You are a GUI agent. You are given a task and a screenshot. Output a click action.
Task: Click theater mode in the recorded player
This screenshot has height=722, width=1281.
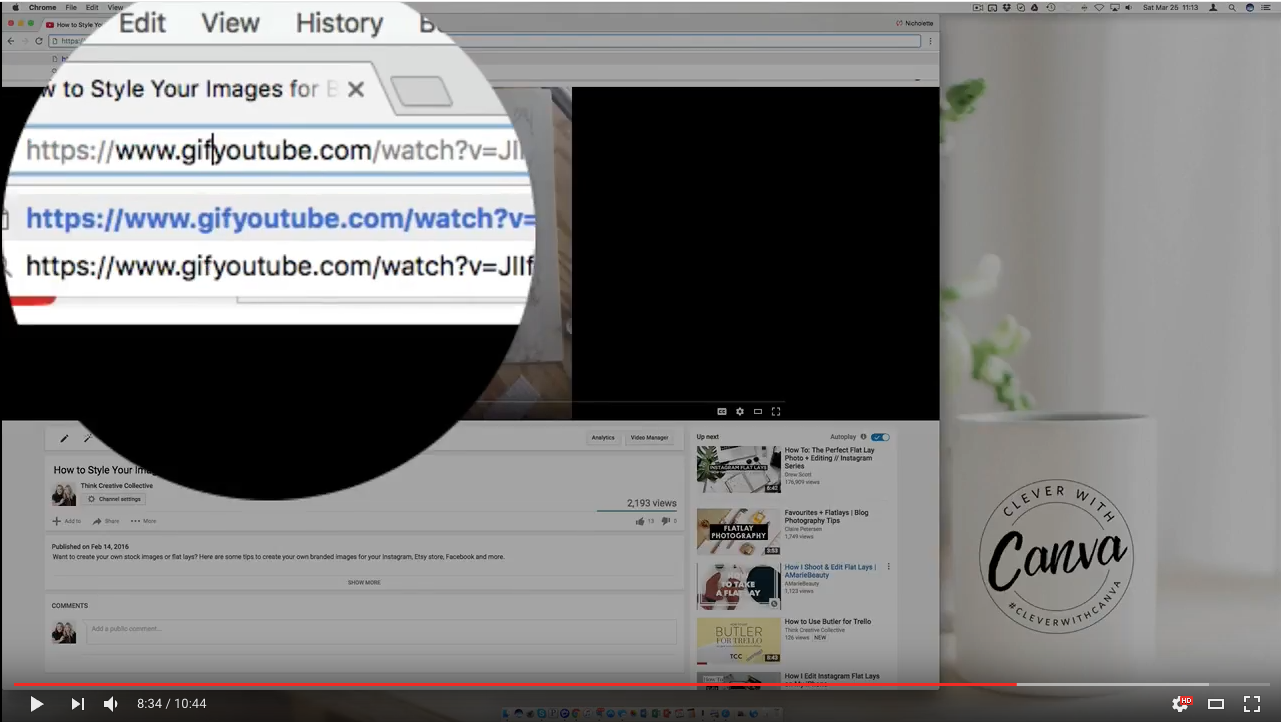[758, 411]
